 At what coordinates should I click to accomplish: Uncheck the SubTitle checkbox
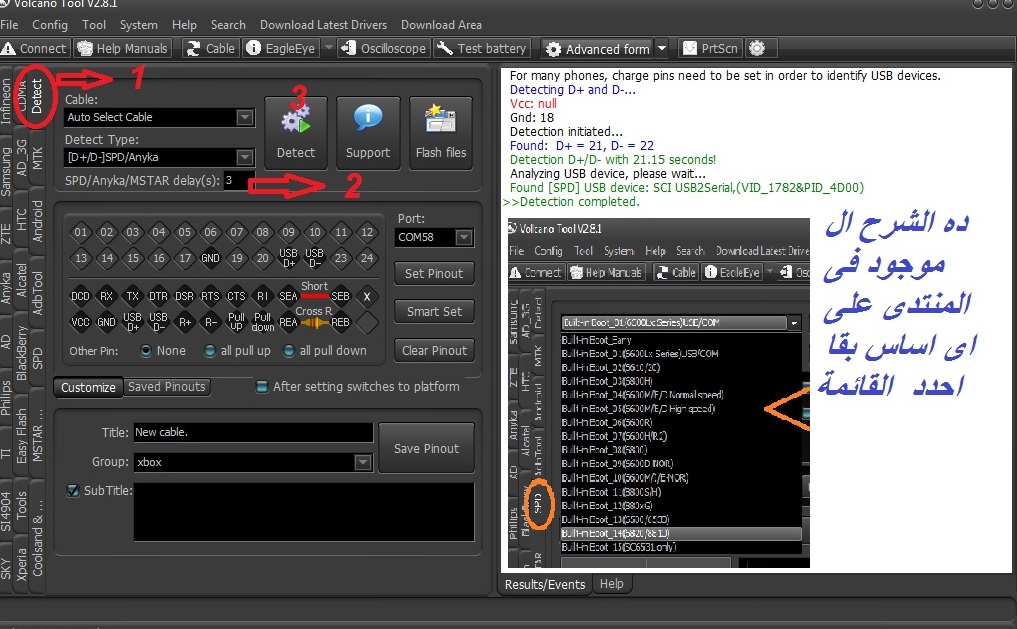tap(73, 491)
